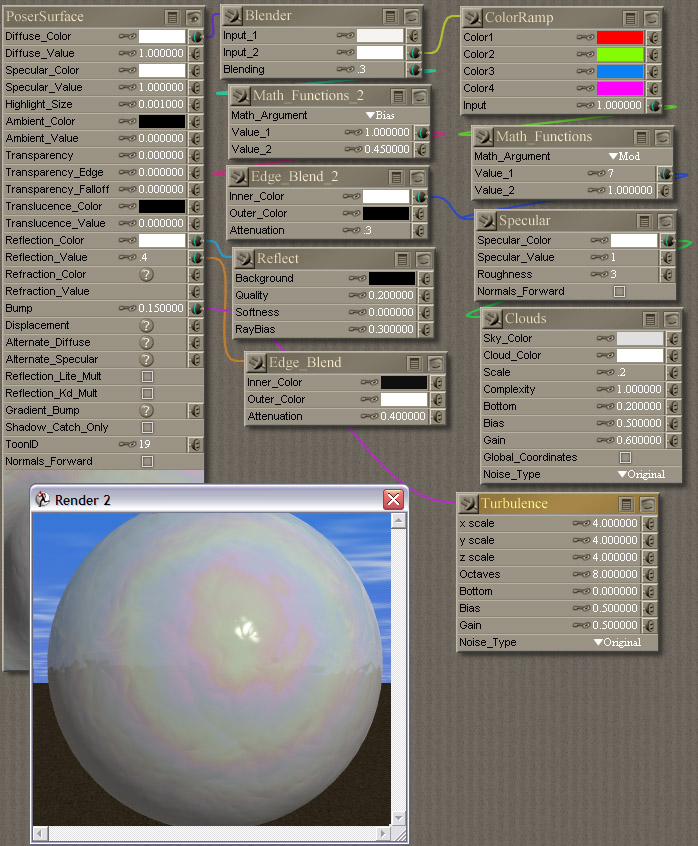Screen dimensions: 698x846
Task: Click the Math_Functions_2 node collapse icon
Action: click(240, 95)
